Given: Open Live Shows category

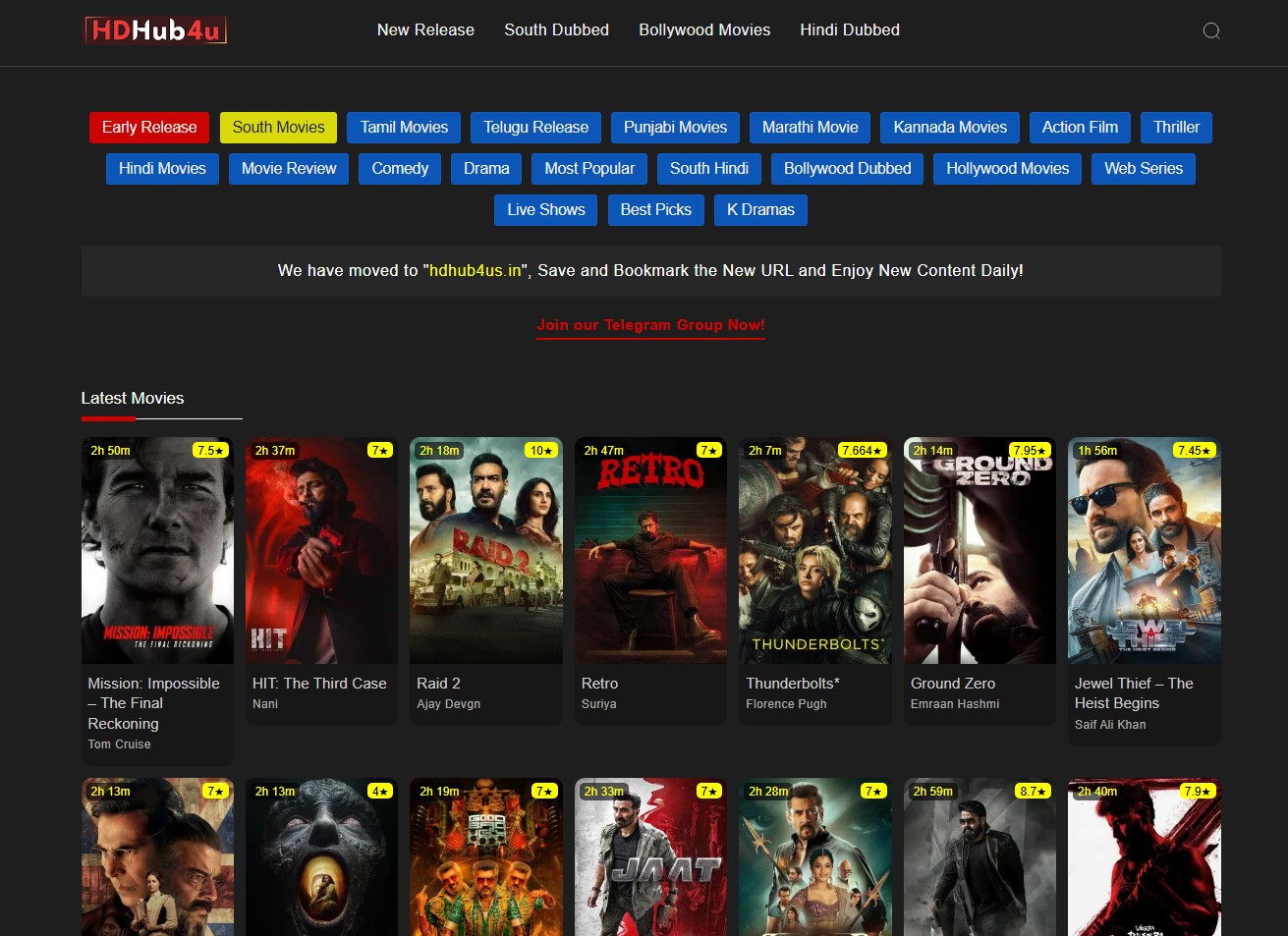Looking at the screenshot, I should click(x=546, y=210).
